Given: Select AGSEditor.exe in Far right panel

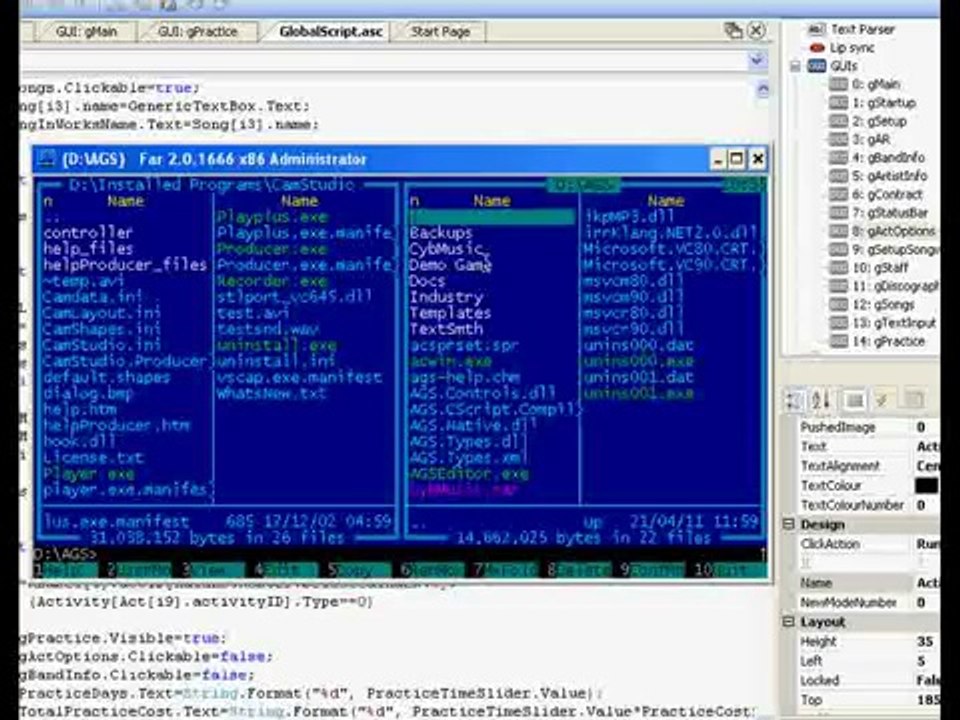Looking at the screenshot, I should (x=469, y=474).
